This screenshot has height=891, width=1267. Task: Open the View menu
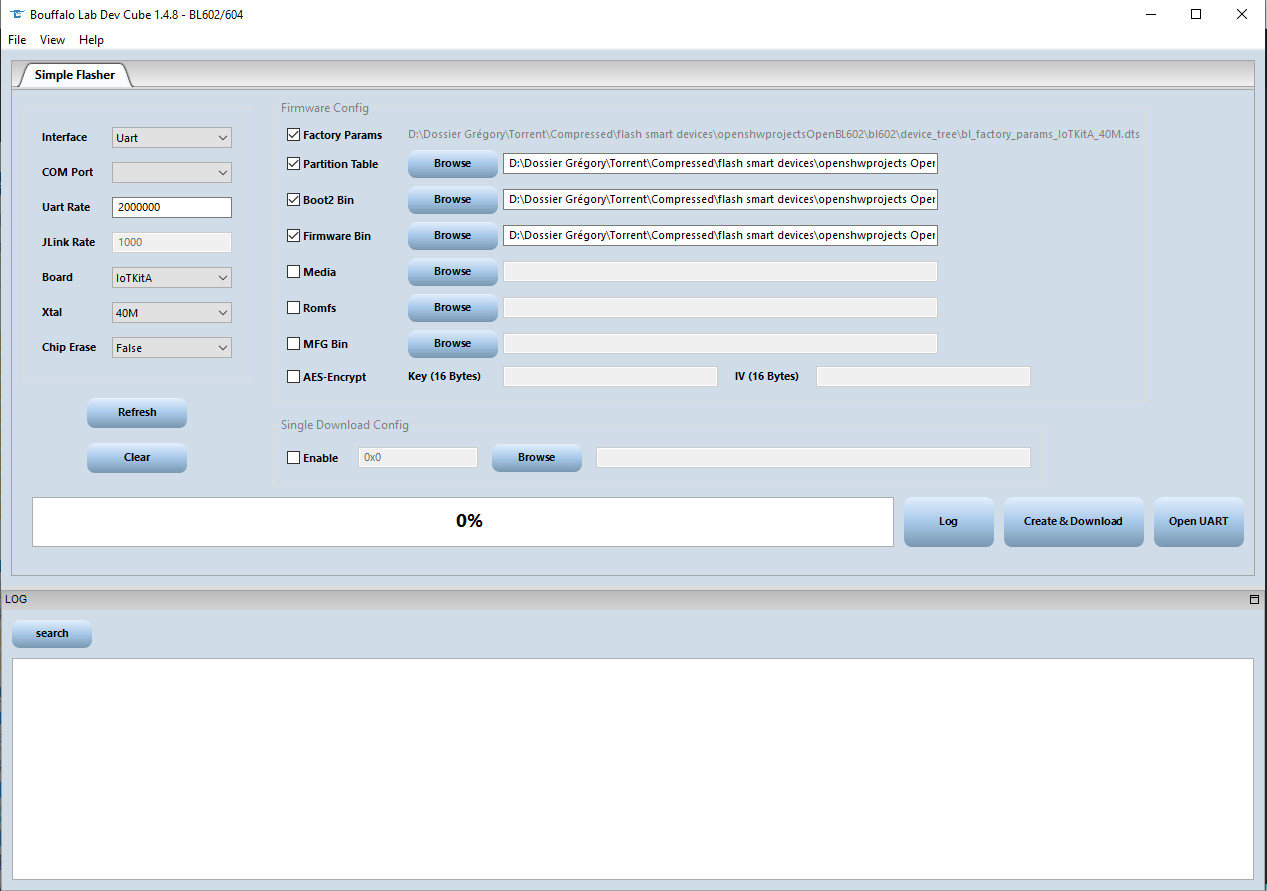[x=53, y=40]
